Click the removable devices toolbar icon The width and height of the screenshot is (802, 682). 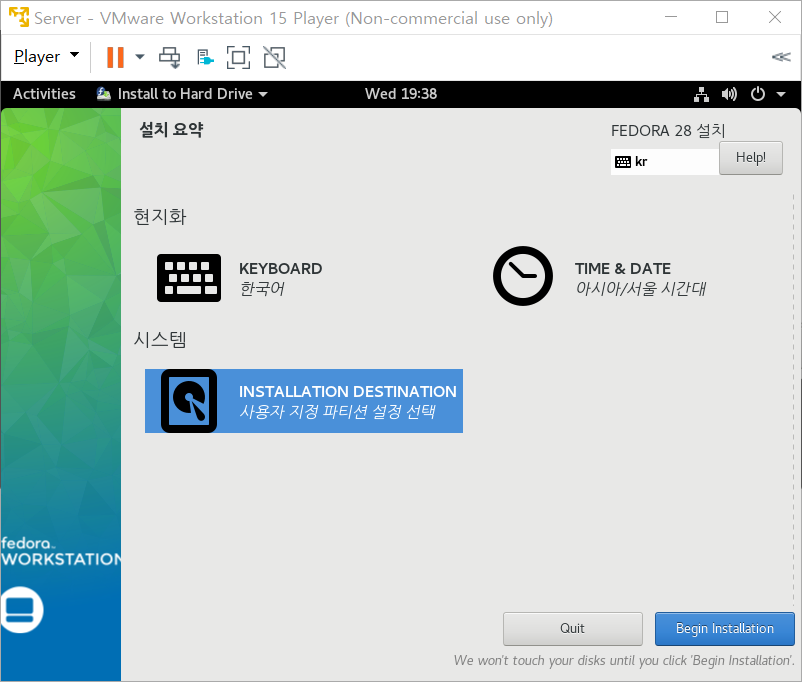(x=205, y=58)
